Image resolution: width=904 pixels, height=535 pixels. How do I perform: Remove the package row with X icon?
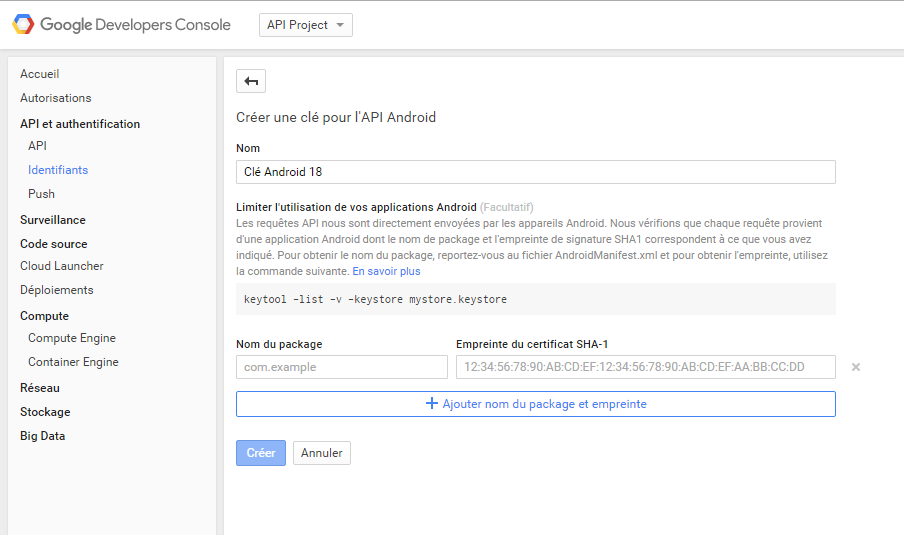[856, 367]
